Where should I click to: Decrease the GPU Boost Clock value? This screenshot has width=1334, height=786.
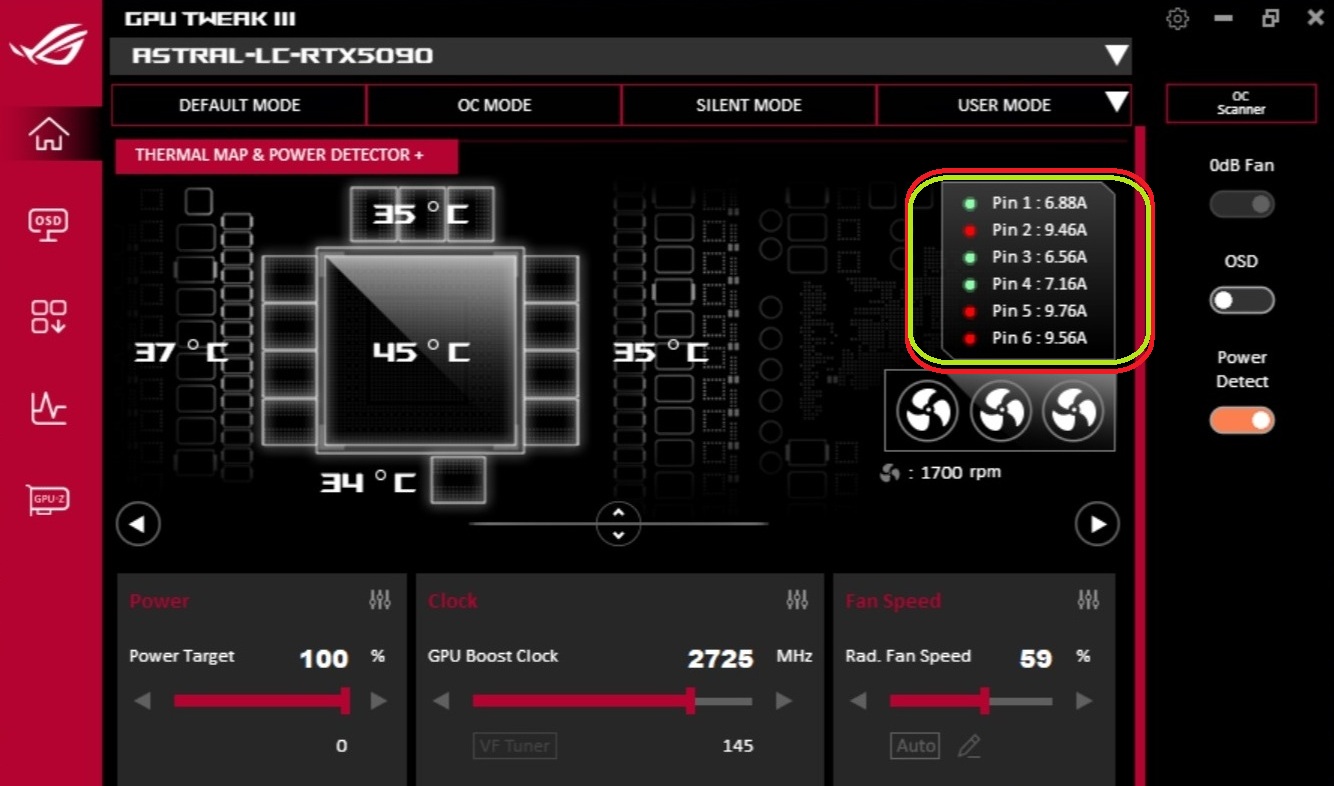[441, 701]
